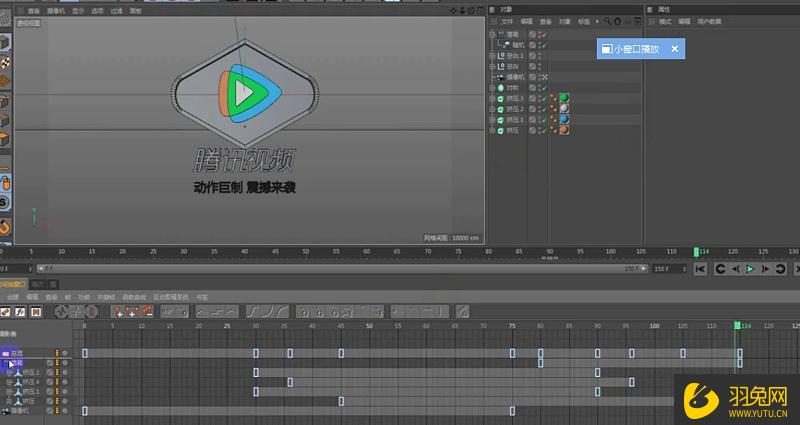Select the orange grid Workplane mode icon
The height and width of the screenshot is (425, 800).
tap(5, 82)
